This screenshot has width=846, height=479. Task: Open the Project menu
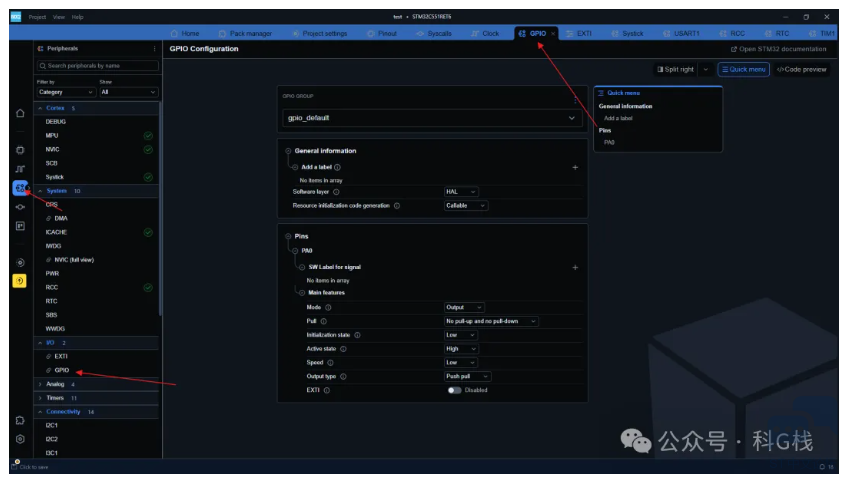(x=37, y=17)
